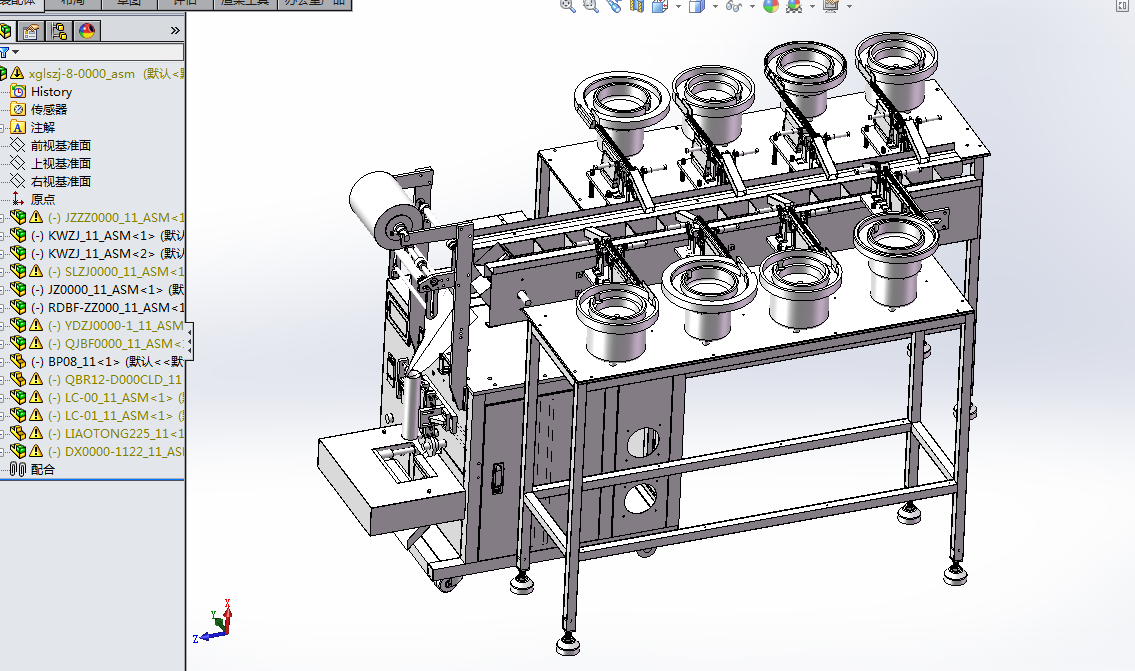Open the Apply Scene dropdown arrow
The width and height of the screenshot is (1135, 671).
811,7
